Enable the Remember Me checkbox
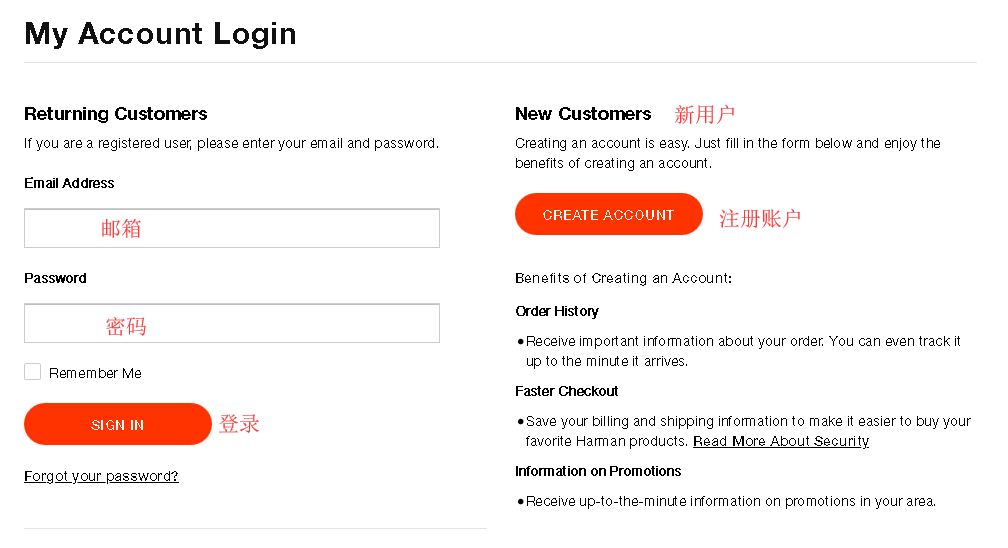 coord(33,372)
